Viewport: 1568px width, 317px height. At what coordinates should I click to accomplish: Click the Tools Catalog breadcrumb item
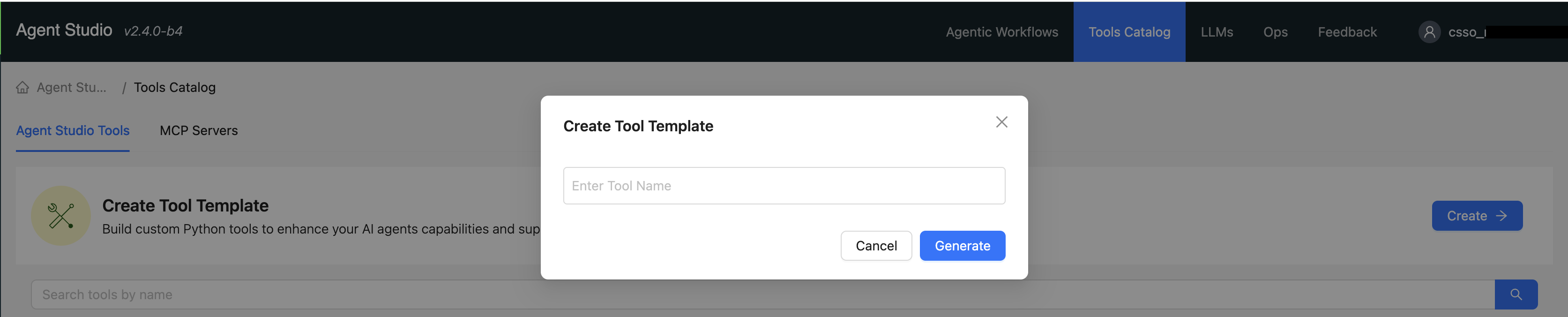point(175,88)
